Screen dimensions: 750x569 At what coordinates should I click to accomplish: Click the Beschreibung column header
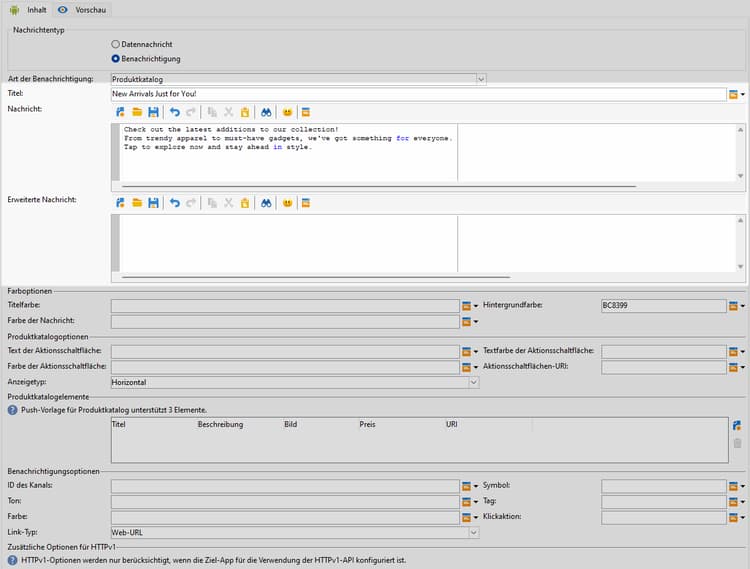220,424
